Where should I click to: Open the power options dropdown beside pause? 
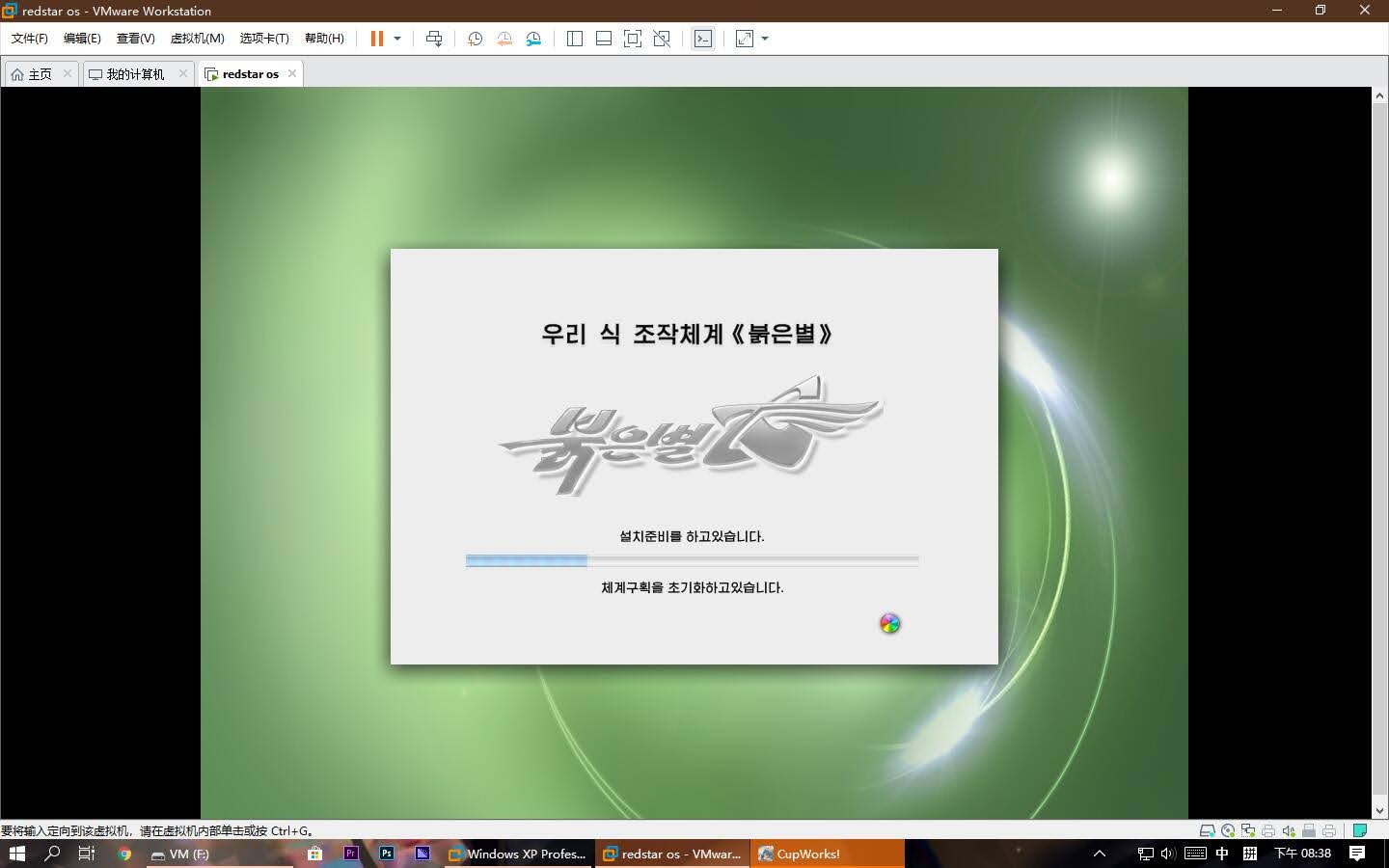tap(397, 39)
